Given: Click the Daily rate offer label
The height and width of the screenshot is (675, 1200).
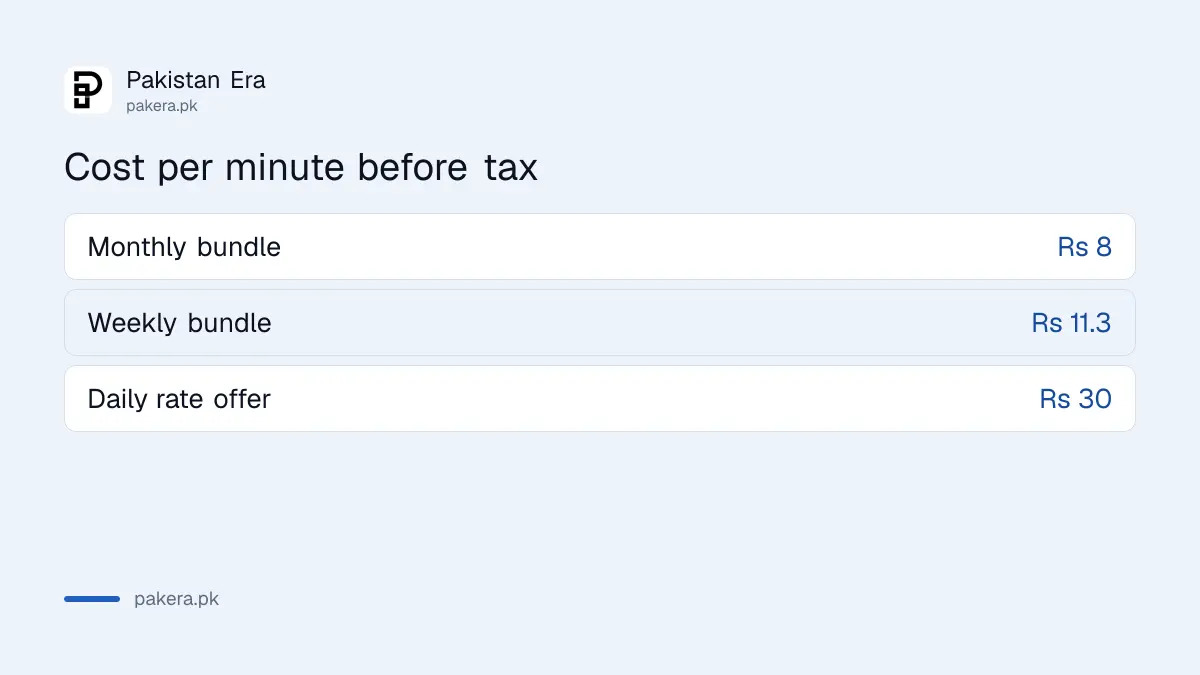Looking at the screenshot, I should tap(179, 399).
